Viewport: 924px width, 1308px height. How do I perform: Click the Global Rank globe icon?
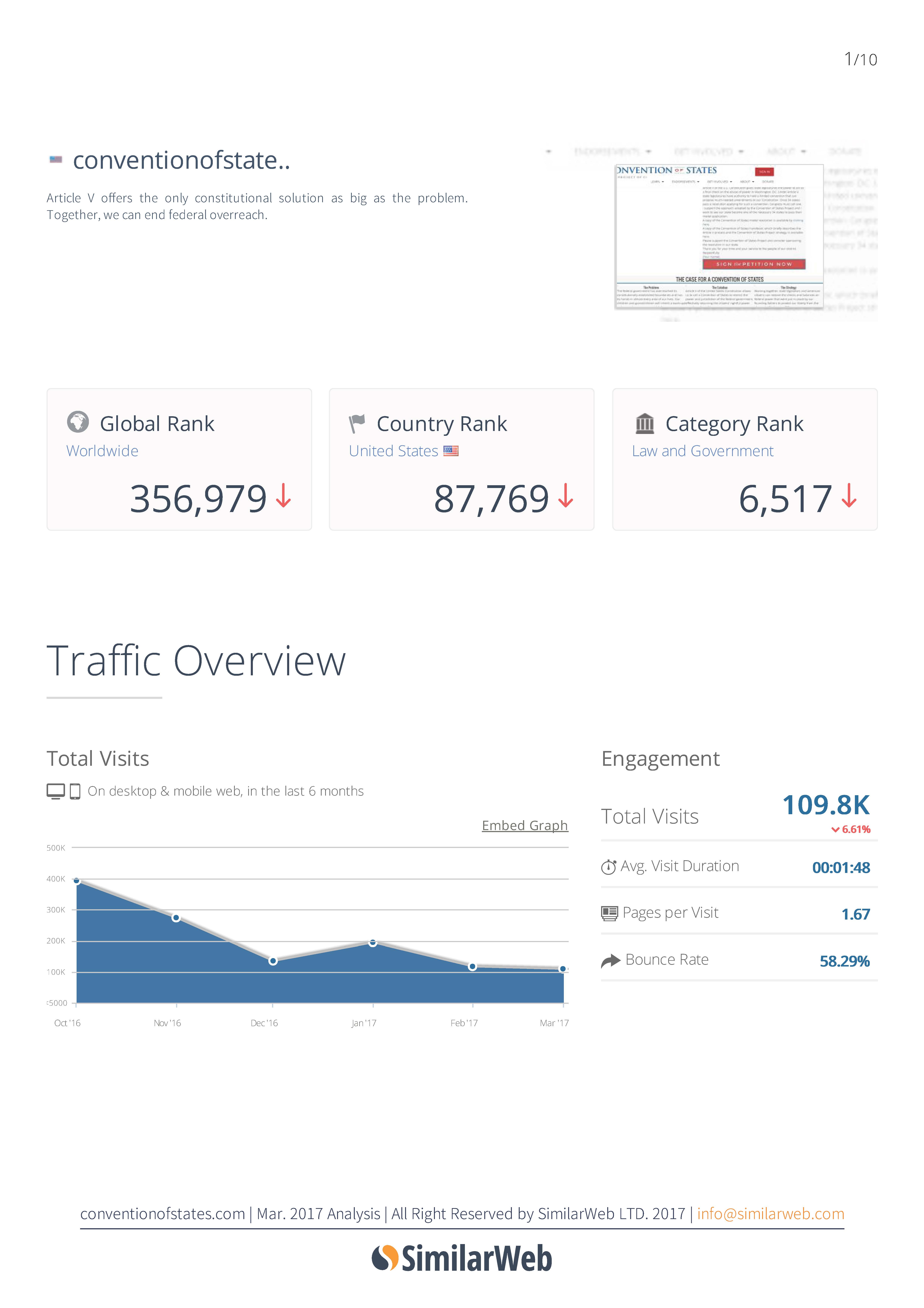click(x=78, y=422)
